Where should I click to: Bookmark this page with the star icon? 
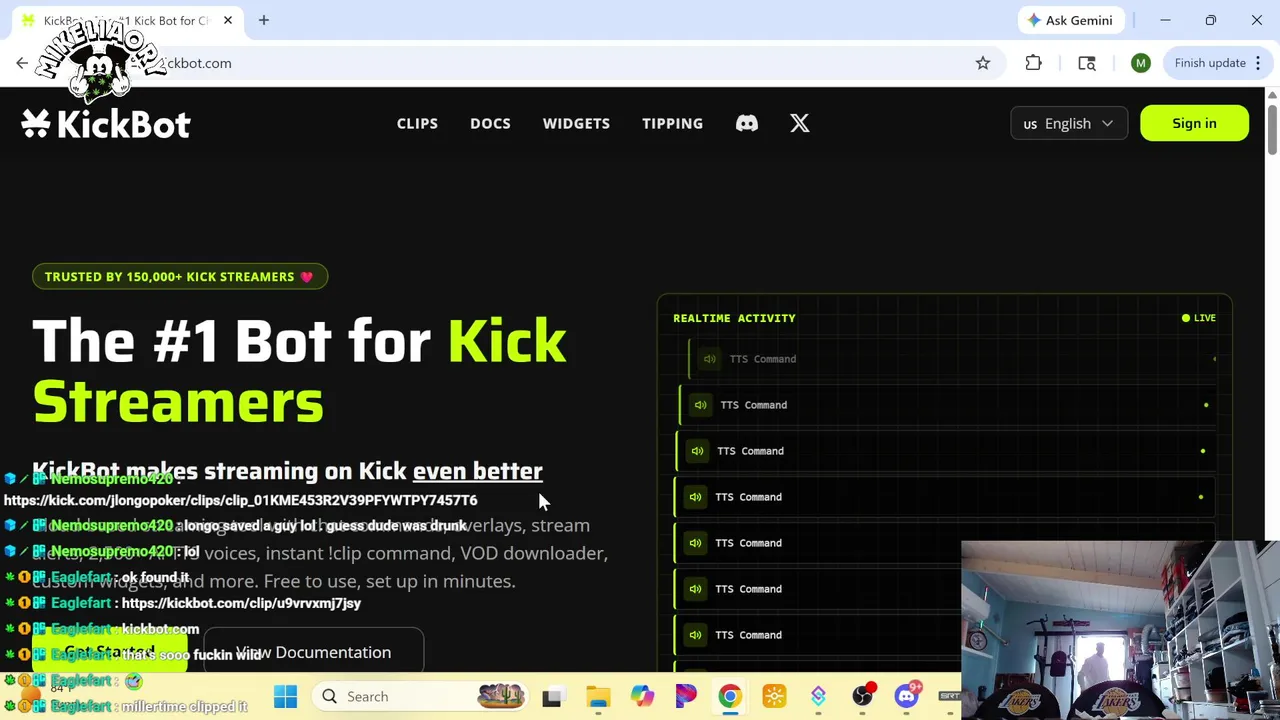click(x=983, y=63)
